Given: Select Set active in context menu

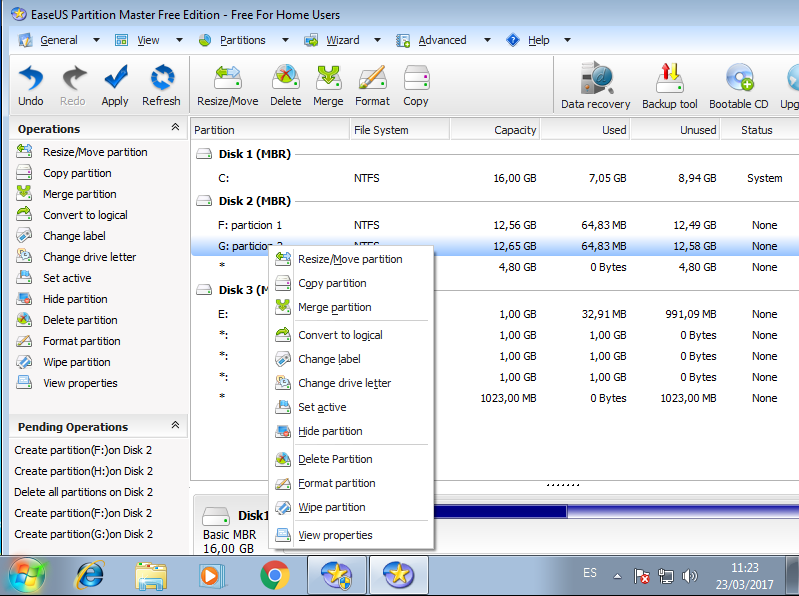Looking at the screenshot, I should point(351,407).
